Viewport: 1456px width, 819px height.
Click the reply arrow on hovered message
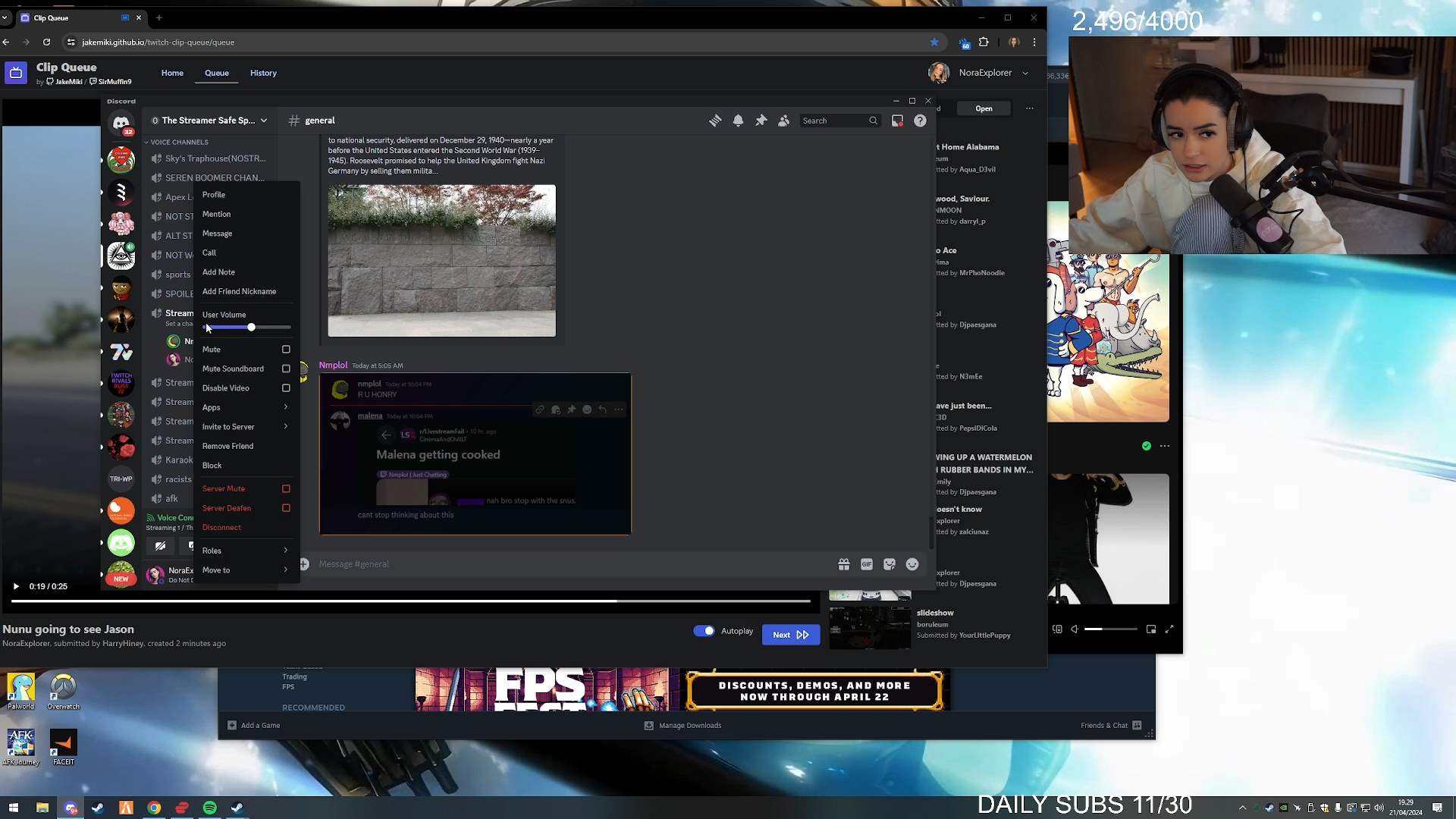coord(603,409)
